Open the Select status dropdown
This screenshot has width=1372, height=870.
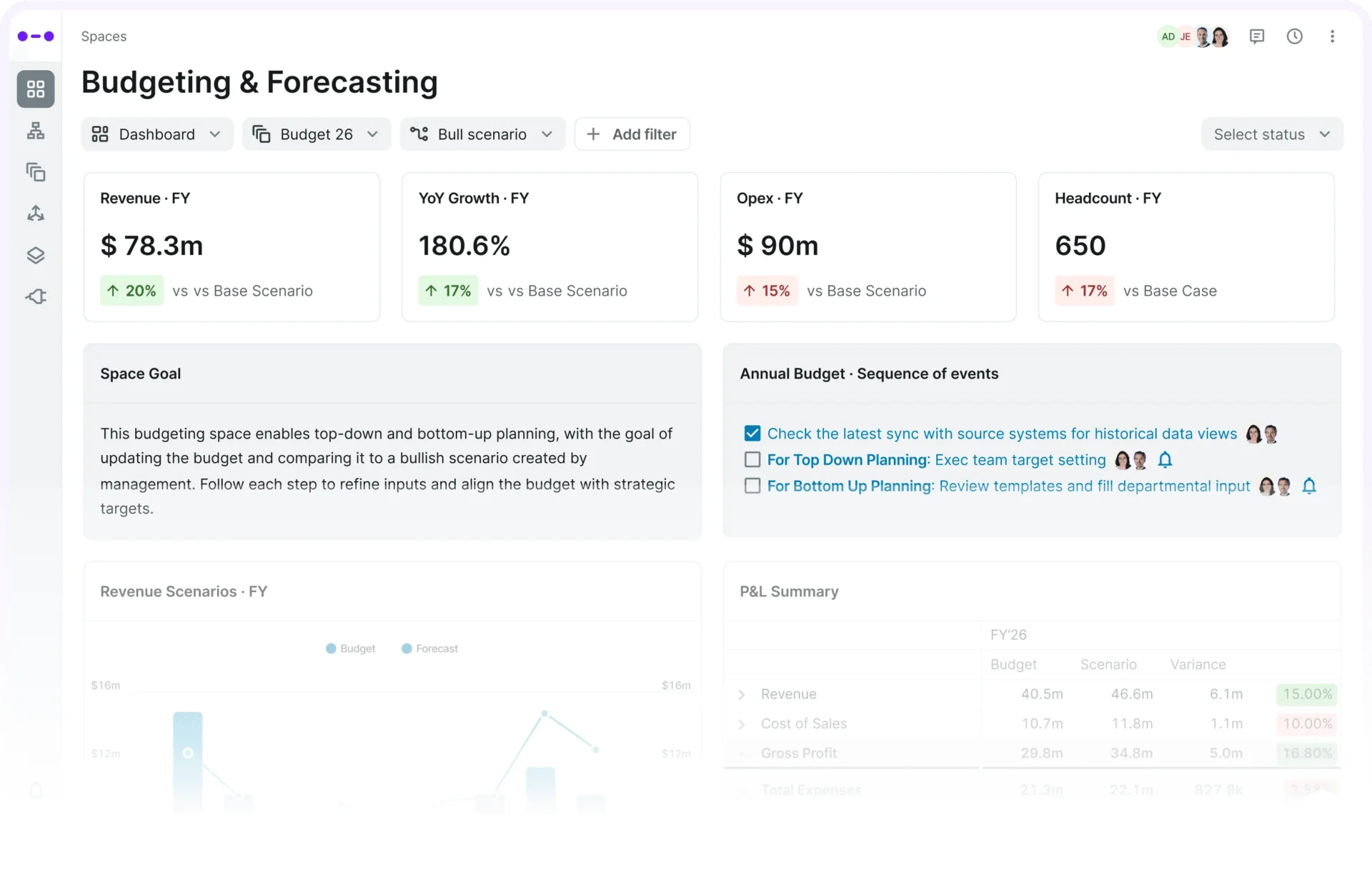(1273, 134)
